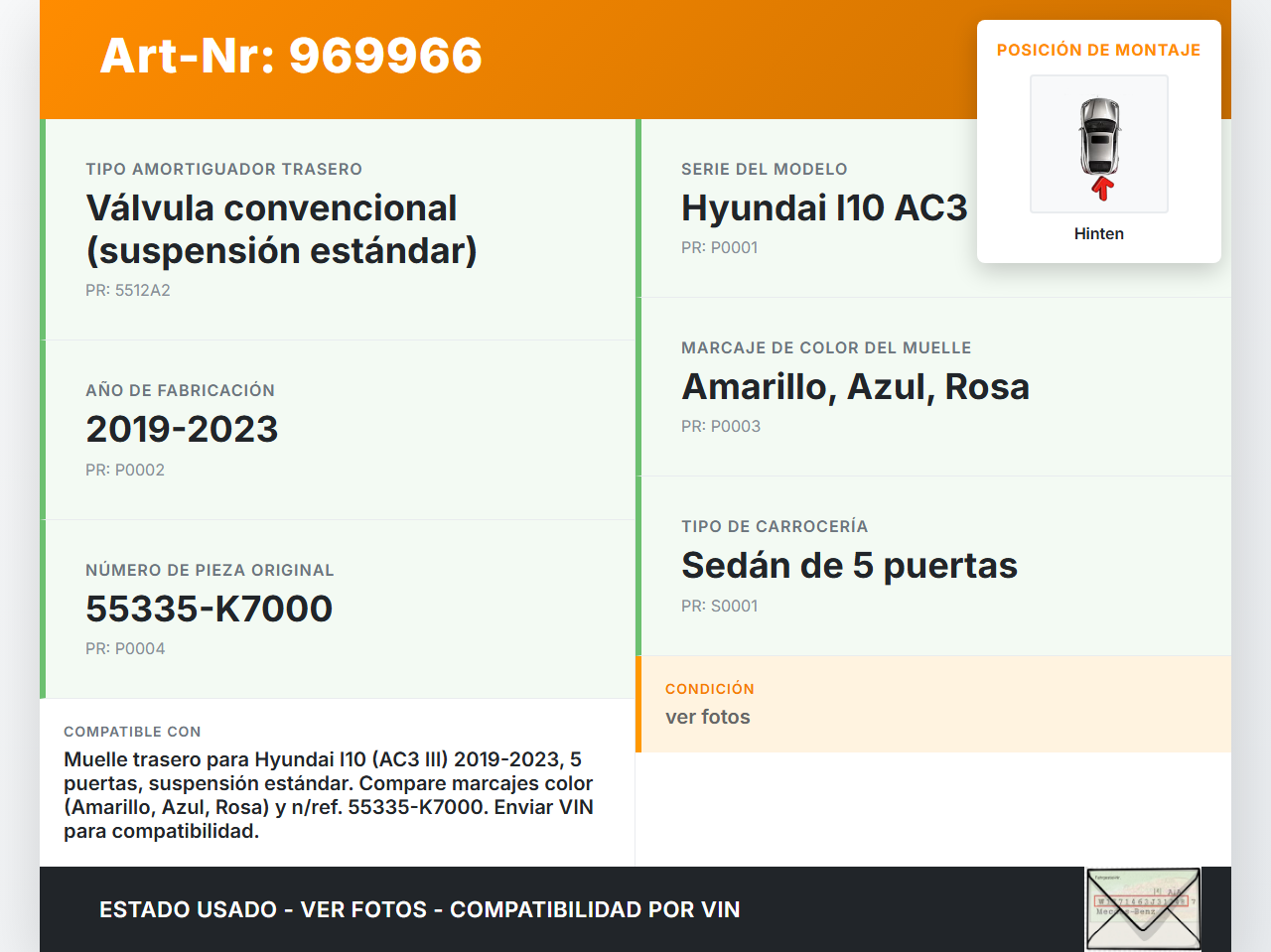Click the PR: S0001 code
The image size is (1271, 952).
(719, 606)
